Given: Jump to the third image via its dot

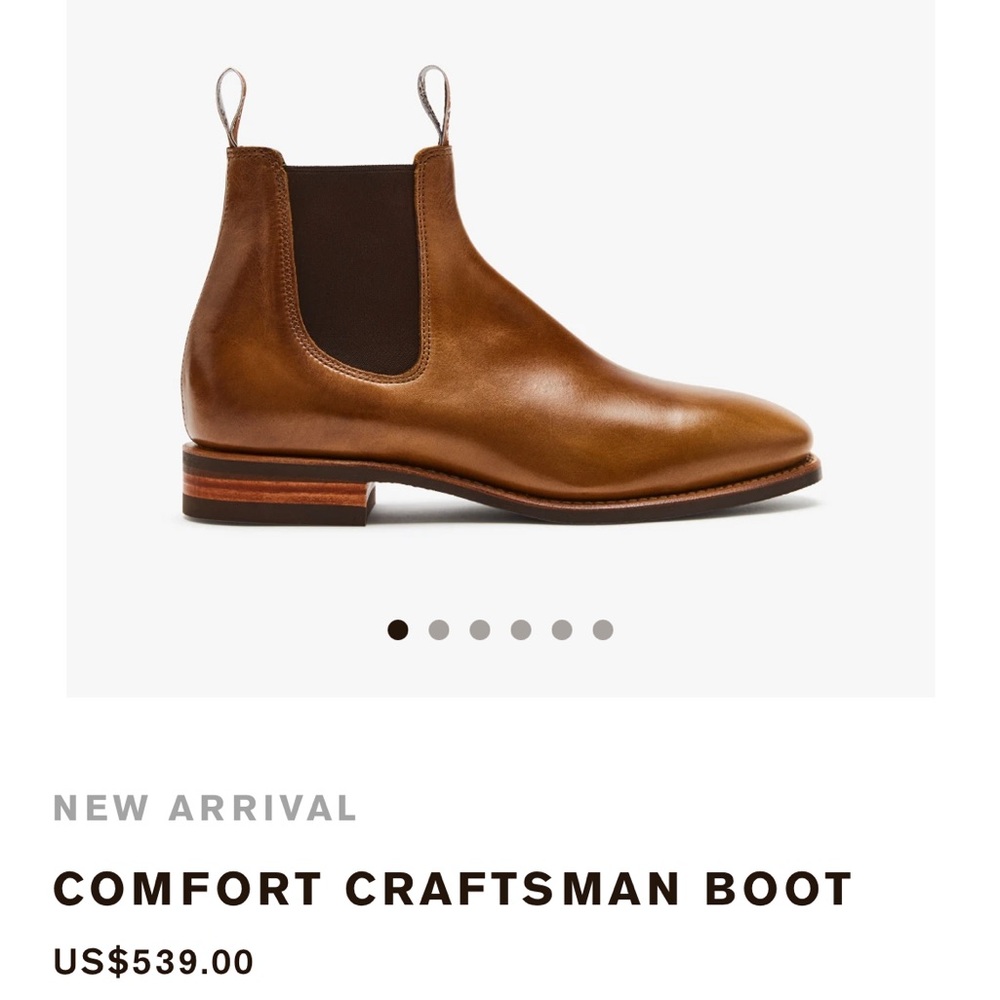Looking at the screenshot, I should pos(481,629).
